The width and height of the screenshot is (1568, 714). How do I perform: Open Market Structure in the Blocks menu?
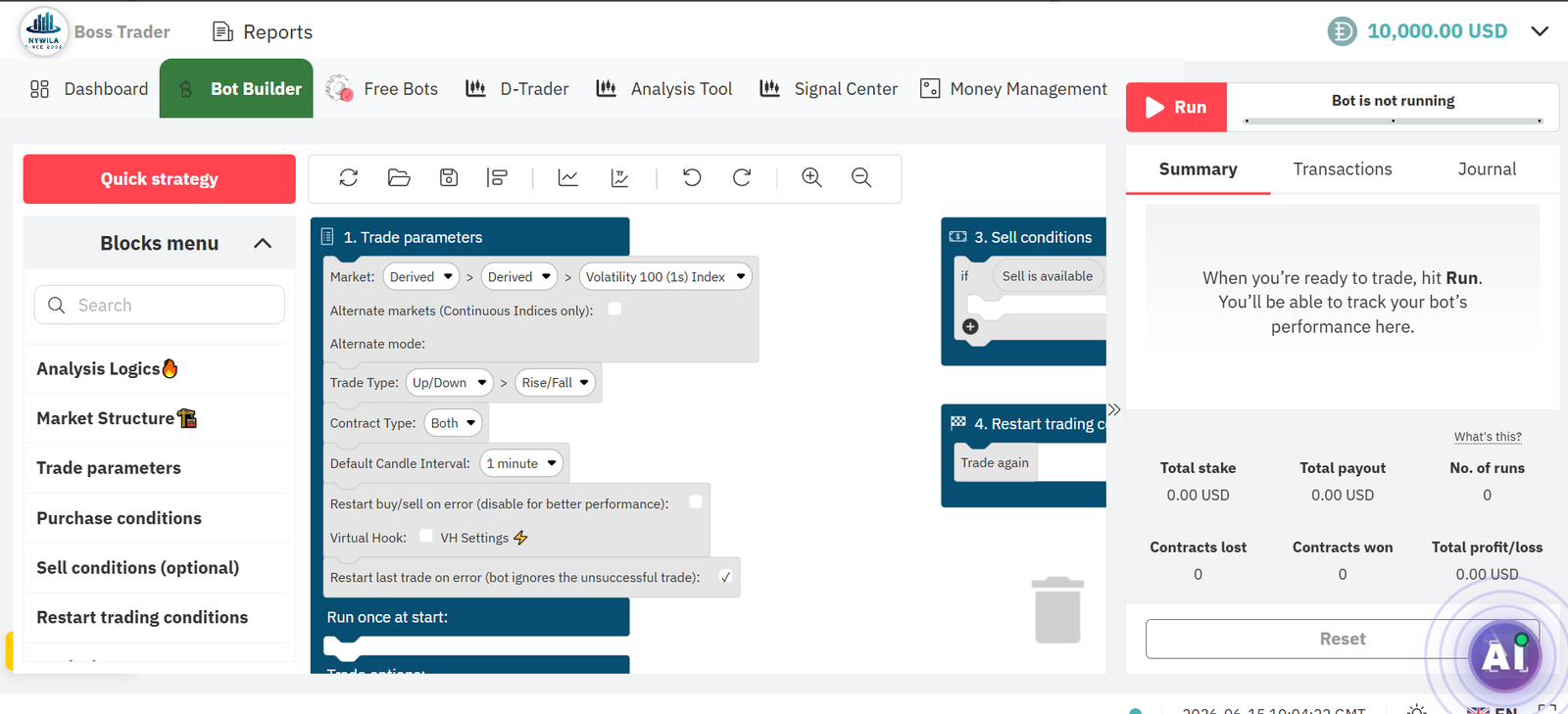[x=159, y=418]
